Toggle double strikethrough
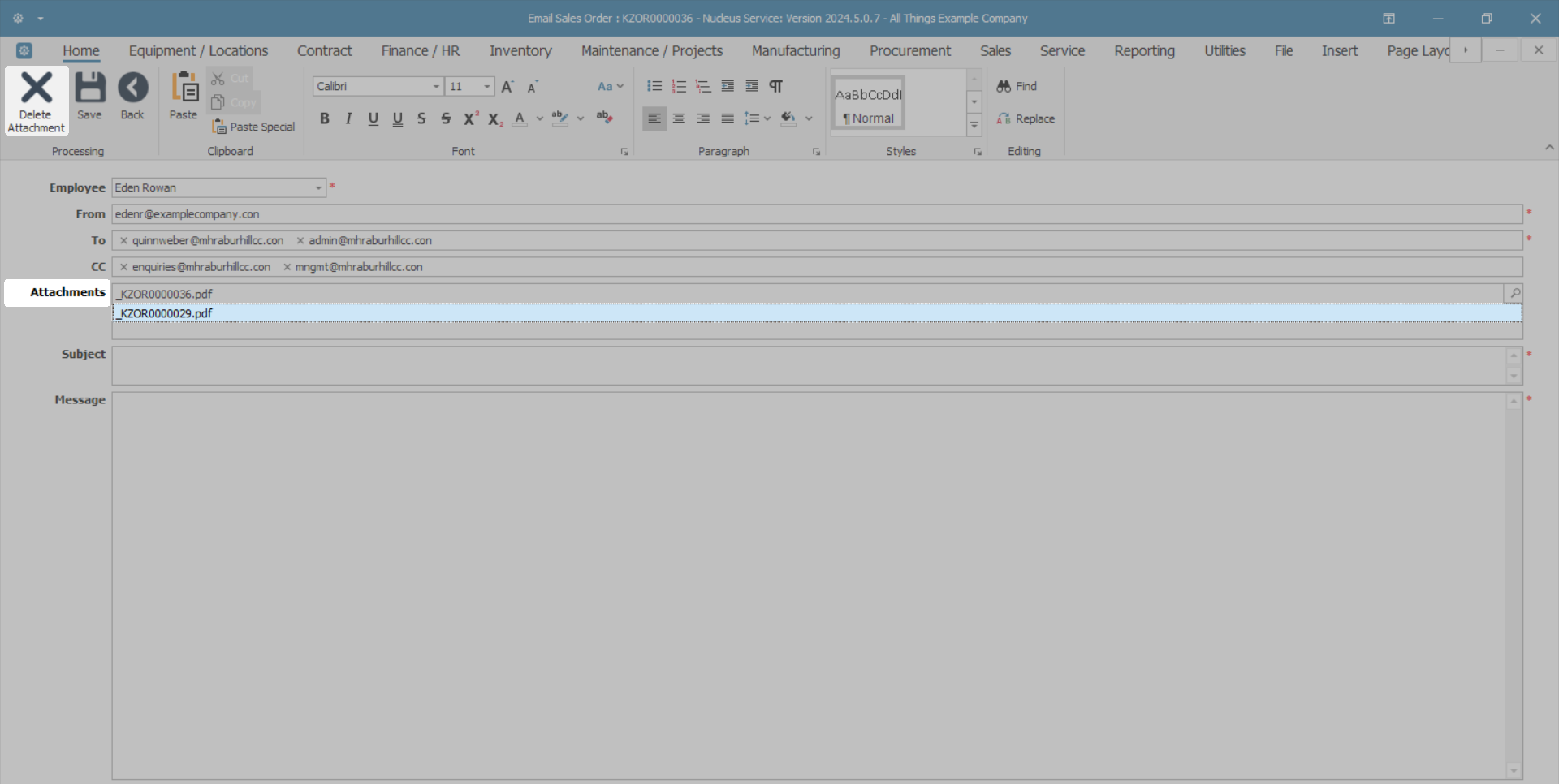 (x=446, y=118)
